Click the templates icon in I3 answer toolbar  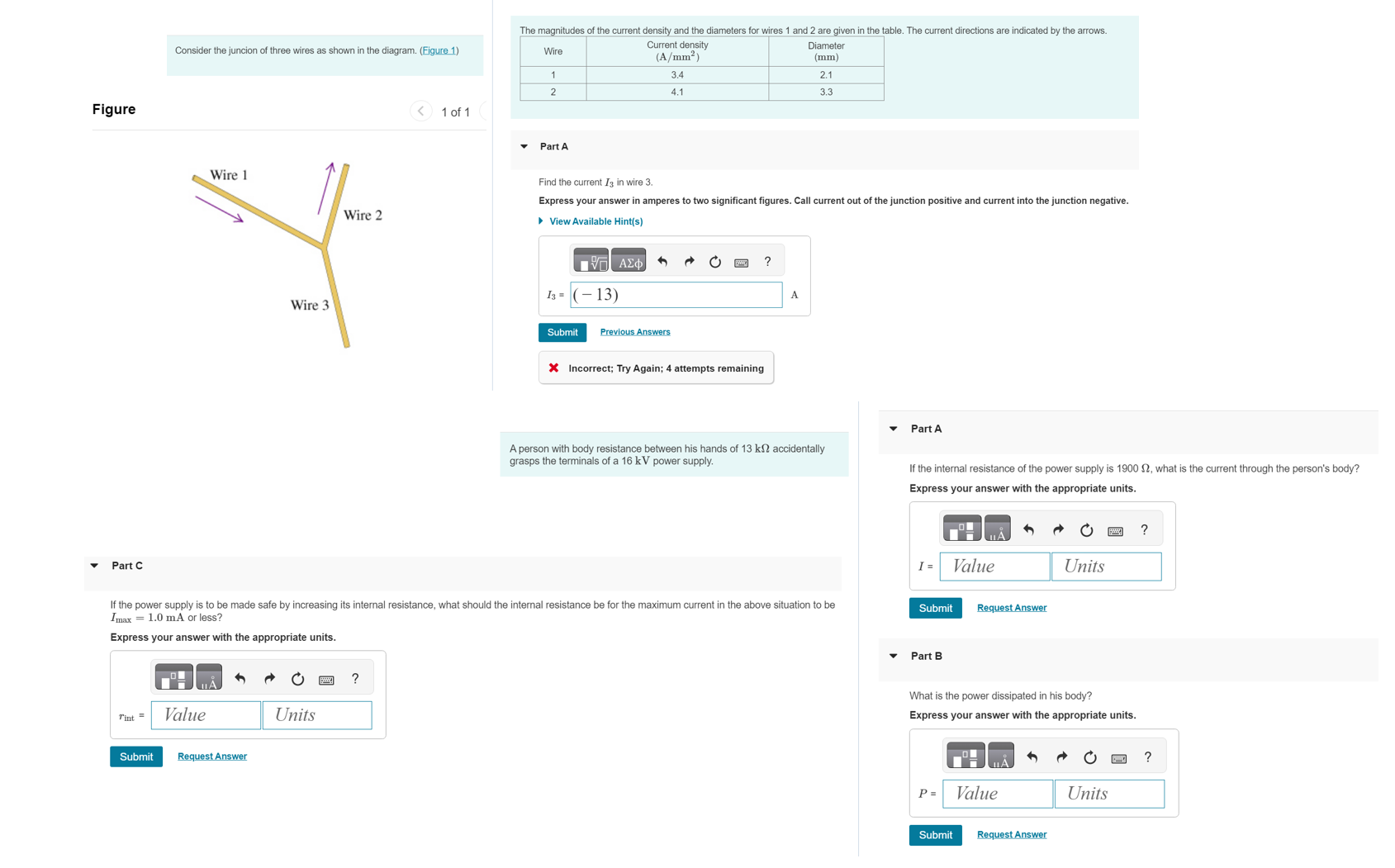[x=591, y=261]
